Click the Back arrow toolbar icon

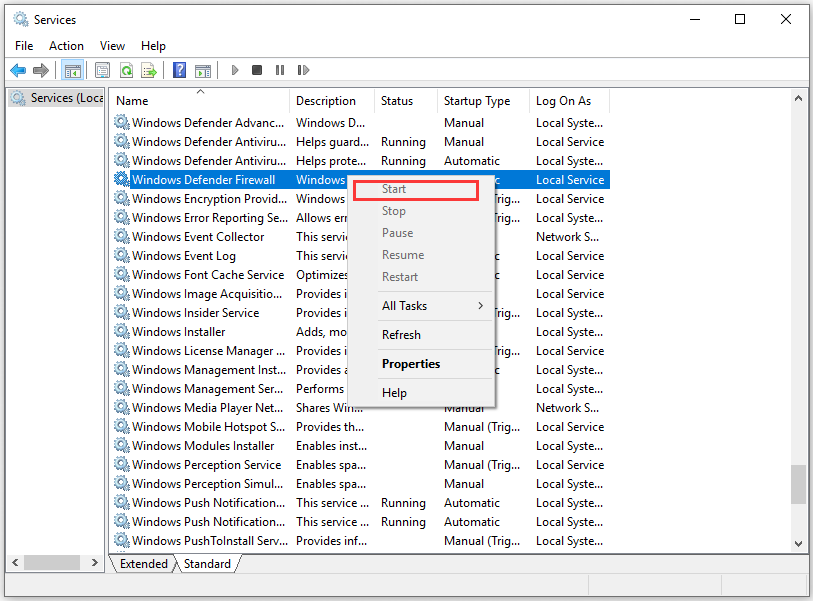[18, 70]
